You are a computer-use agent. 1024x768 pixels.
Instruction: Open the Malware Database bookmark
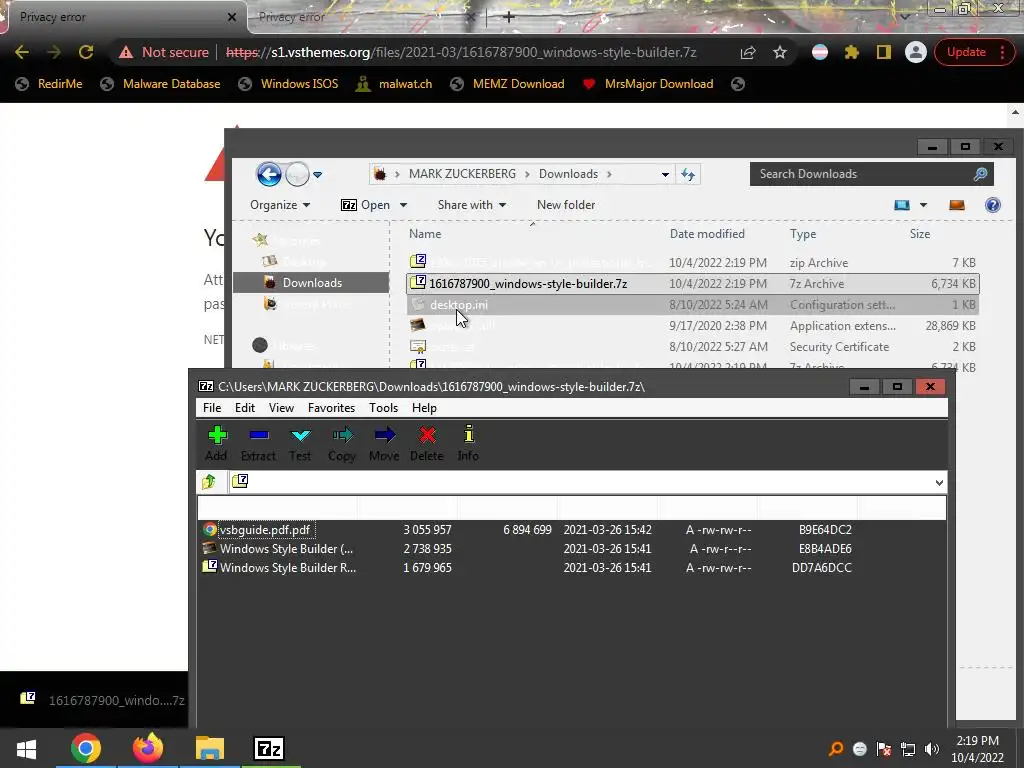[x=161, y=84]
